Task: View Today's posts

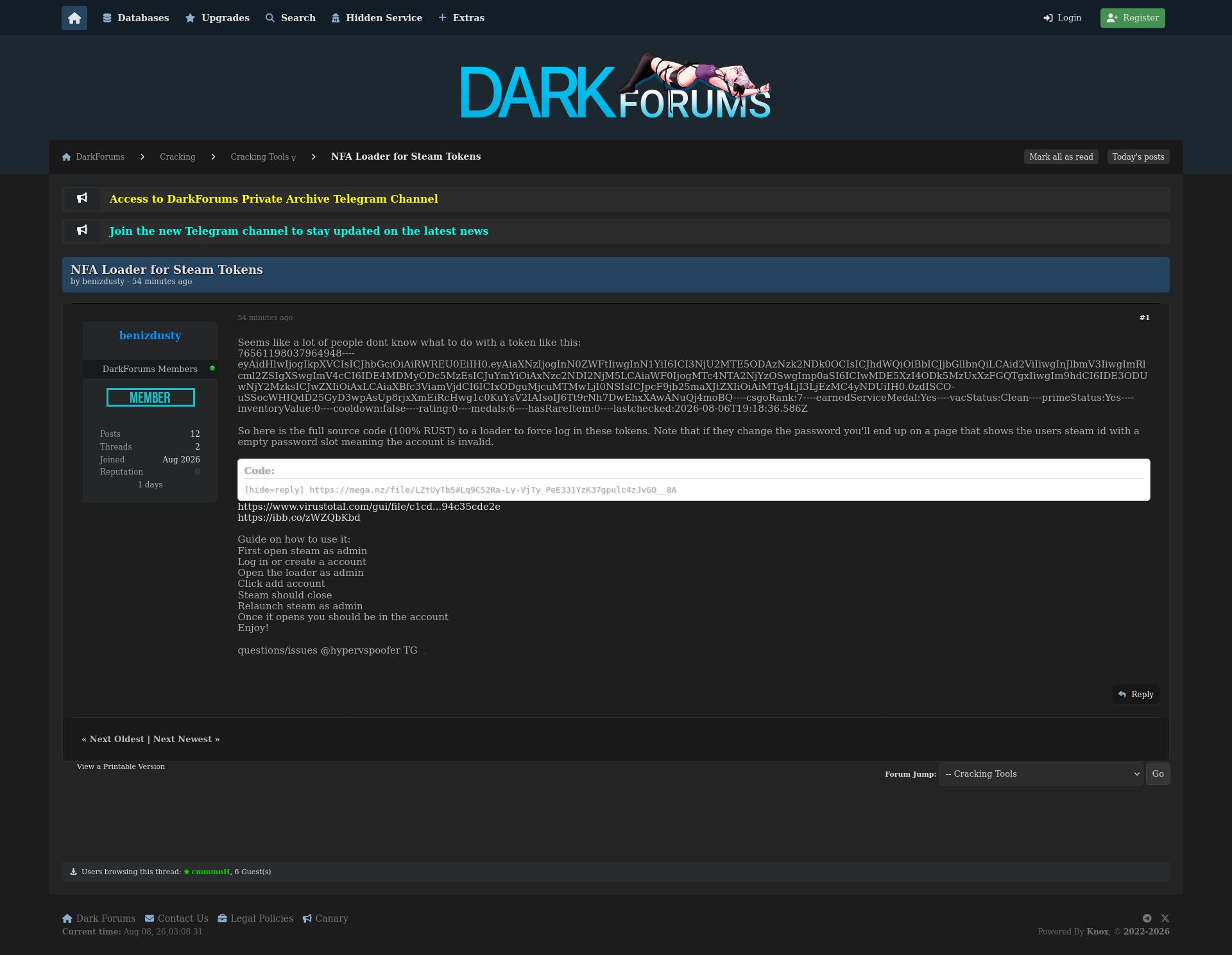Action: (1138, 157)
